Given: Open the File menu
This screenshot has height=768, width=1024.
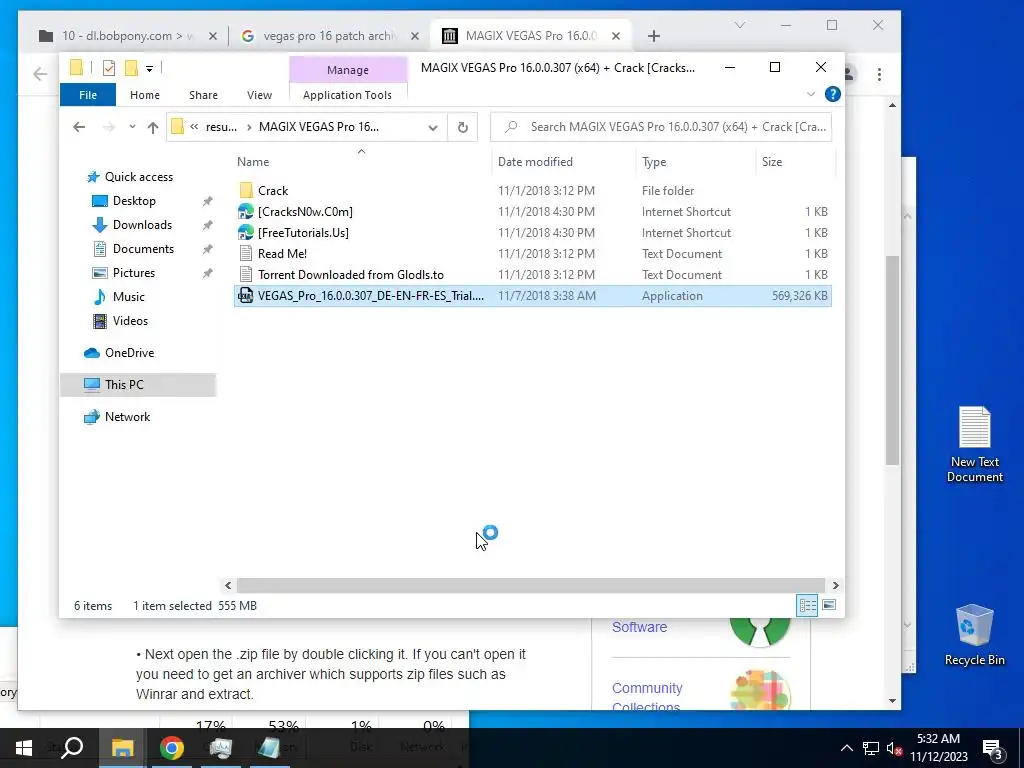Looking at the screenshot, I should click(88, 95).
